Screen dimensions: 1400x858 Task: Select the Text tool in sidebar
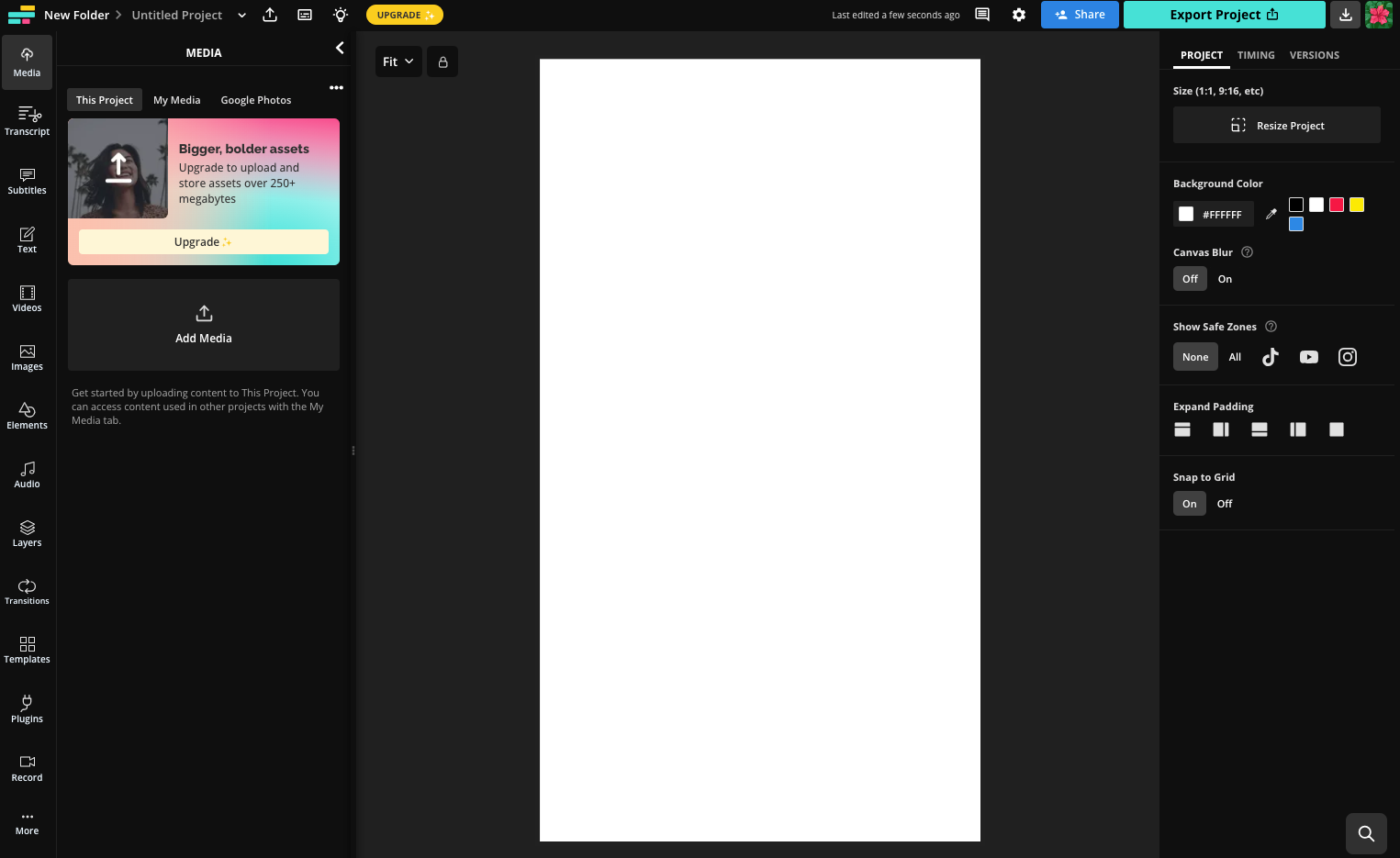[x=27, y=239]
